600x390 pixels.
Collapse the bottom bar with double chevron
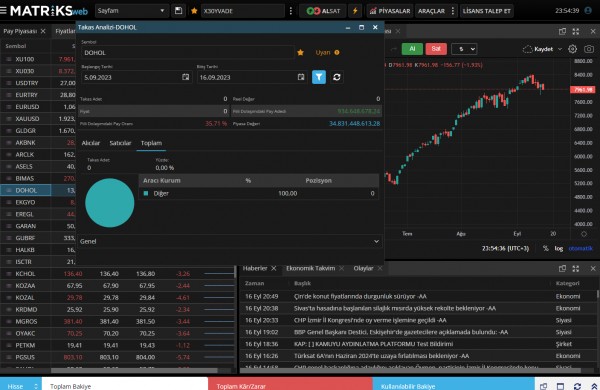594,386
